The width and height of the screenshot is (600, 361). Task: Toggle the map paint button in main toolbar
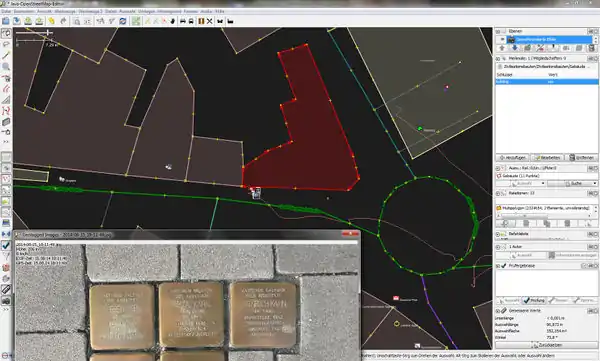(136, 21)
